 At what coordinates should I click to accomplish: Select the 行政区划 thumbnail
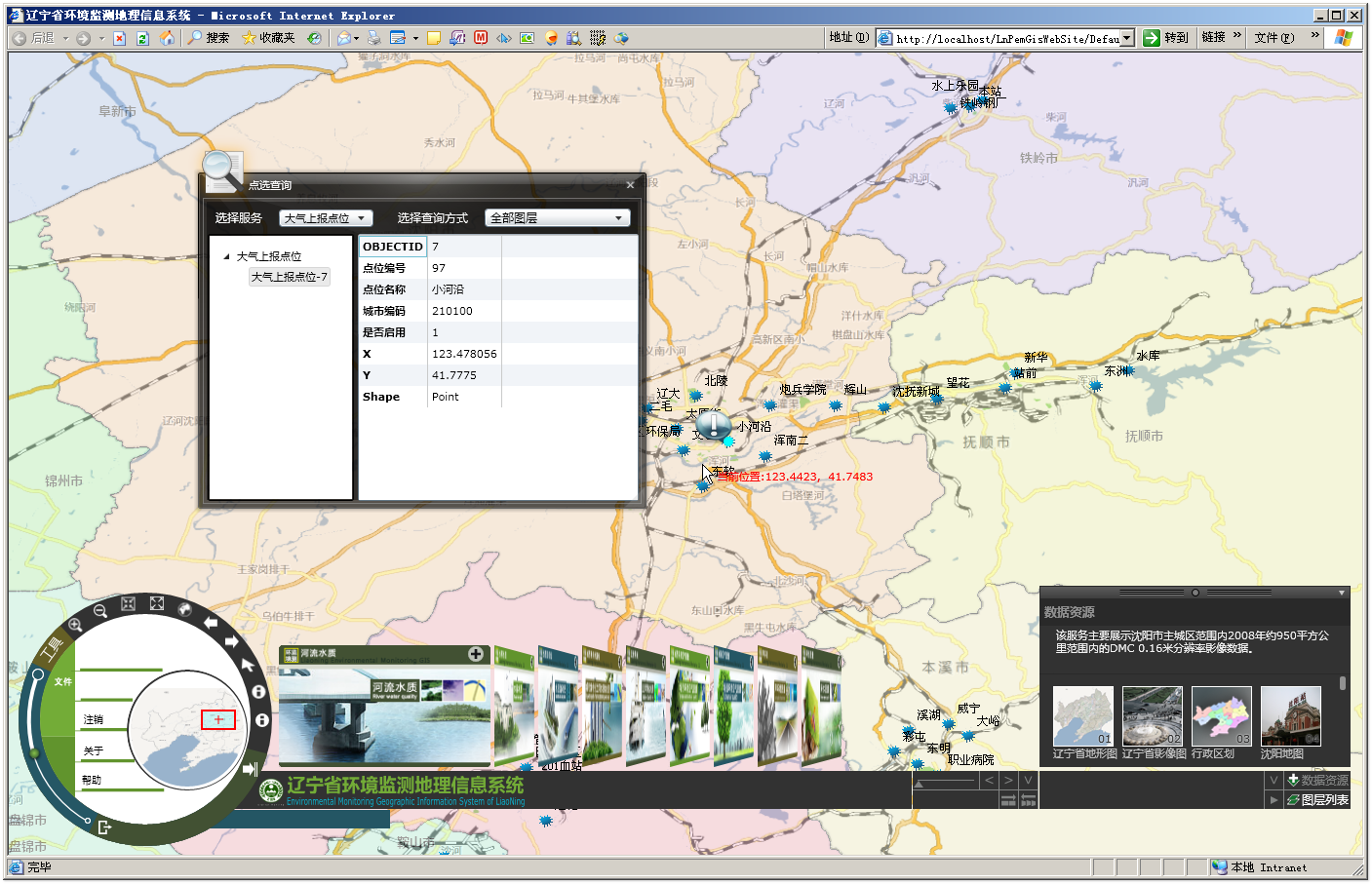pyautogui.click(x=1221, y=716)
